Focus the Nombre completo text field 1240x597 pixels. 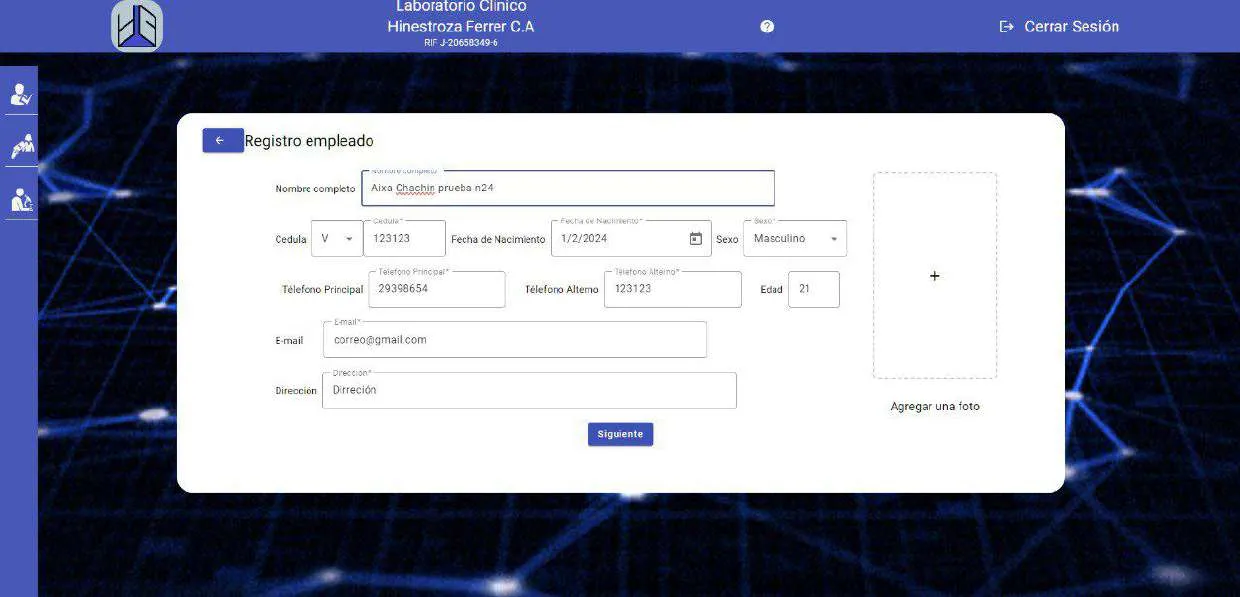(567, 188)
